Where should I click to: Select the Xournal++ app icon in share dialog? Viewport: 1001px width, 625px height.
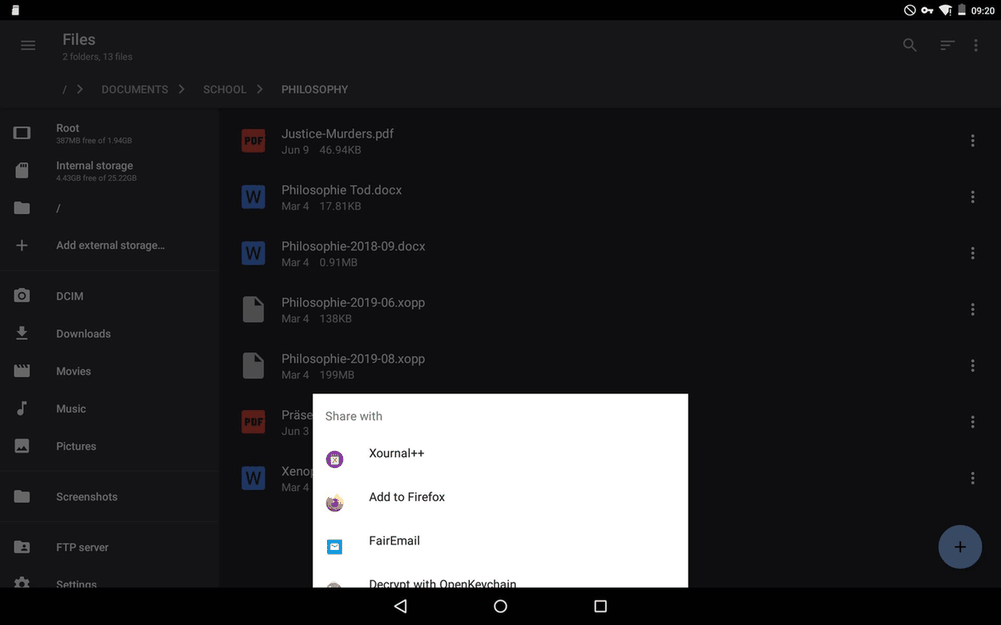point(334,458)
